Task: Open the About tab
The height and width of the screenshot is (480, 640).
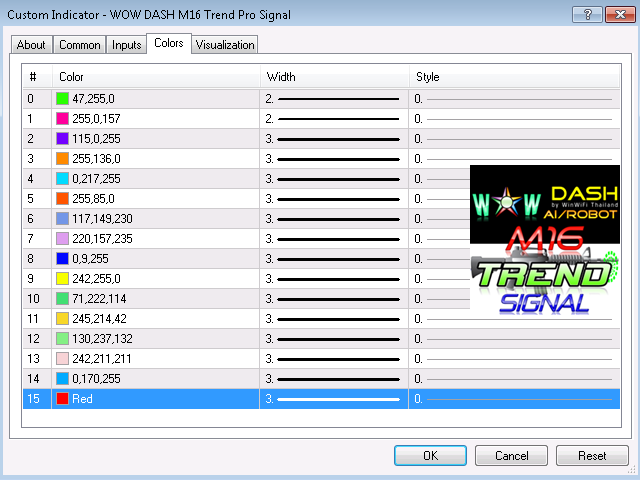Action: tap(31, 44)
